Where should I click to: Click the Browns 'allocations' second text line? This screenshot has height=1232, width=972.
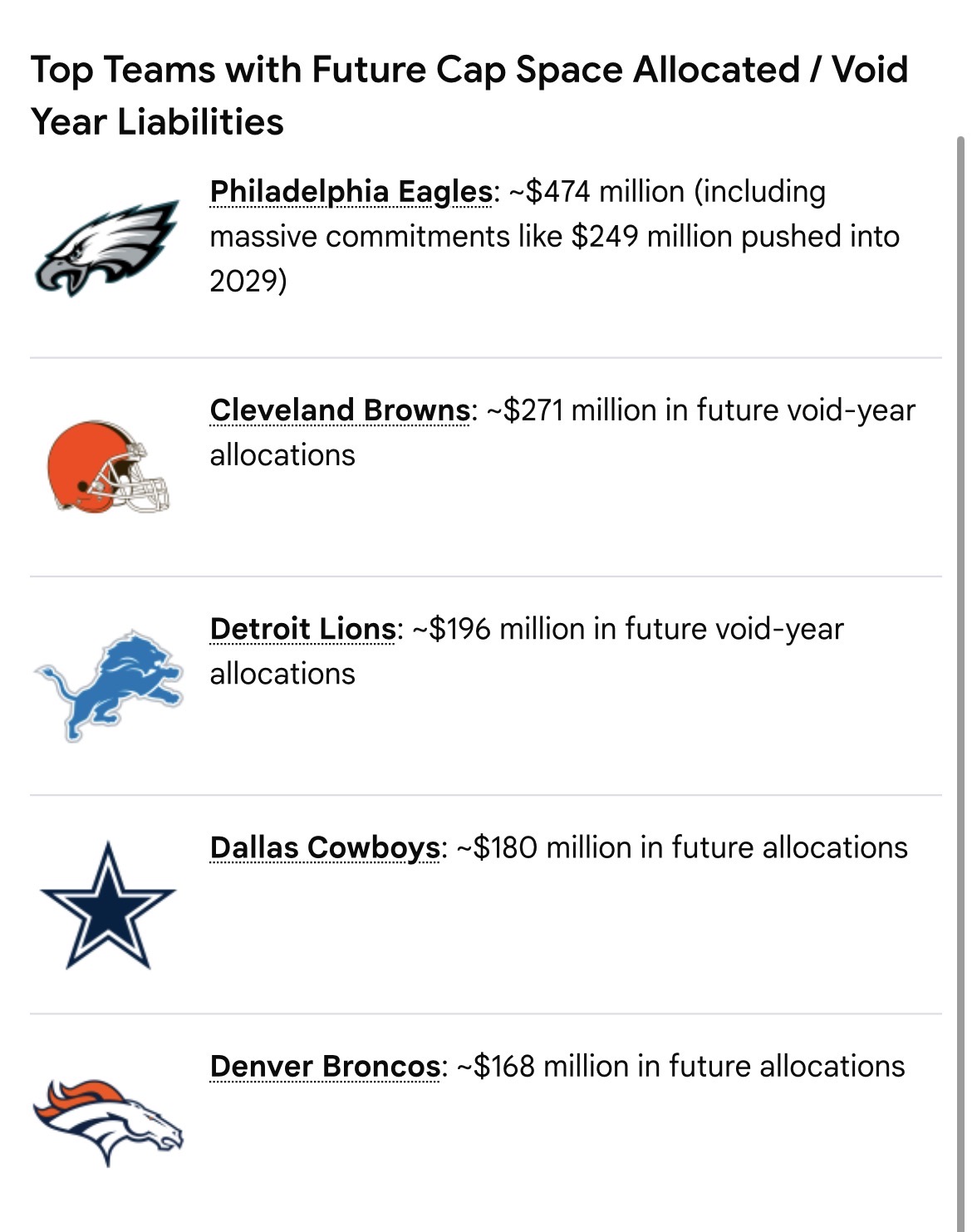point(282,455)
